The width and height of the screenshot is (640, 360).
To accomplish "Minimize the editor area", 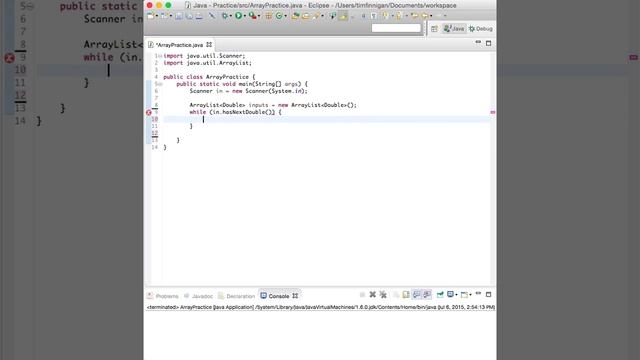I will click(x=478, y=42).
